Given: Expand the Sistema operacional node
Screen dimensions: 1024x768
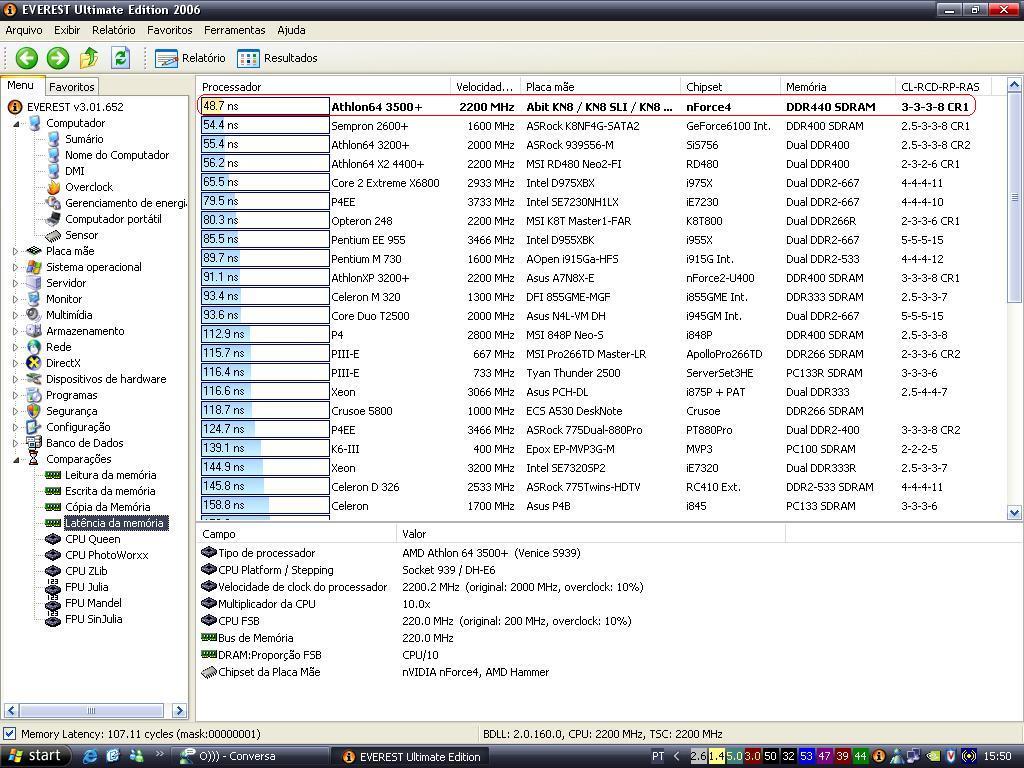Looking at the screenshot, I should [x=16, y=267].
